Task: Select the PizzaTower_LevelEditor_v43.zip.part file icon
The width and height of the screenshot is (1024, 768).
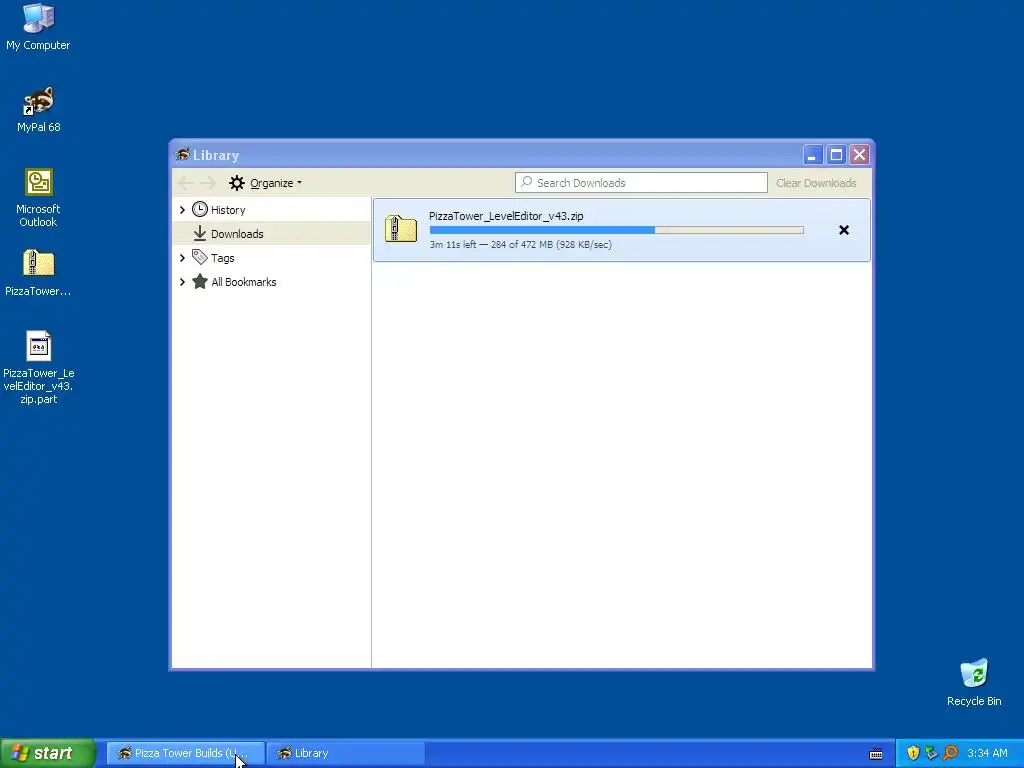Action: tap(39, 368)
